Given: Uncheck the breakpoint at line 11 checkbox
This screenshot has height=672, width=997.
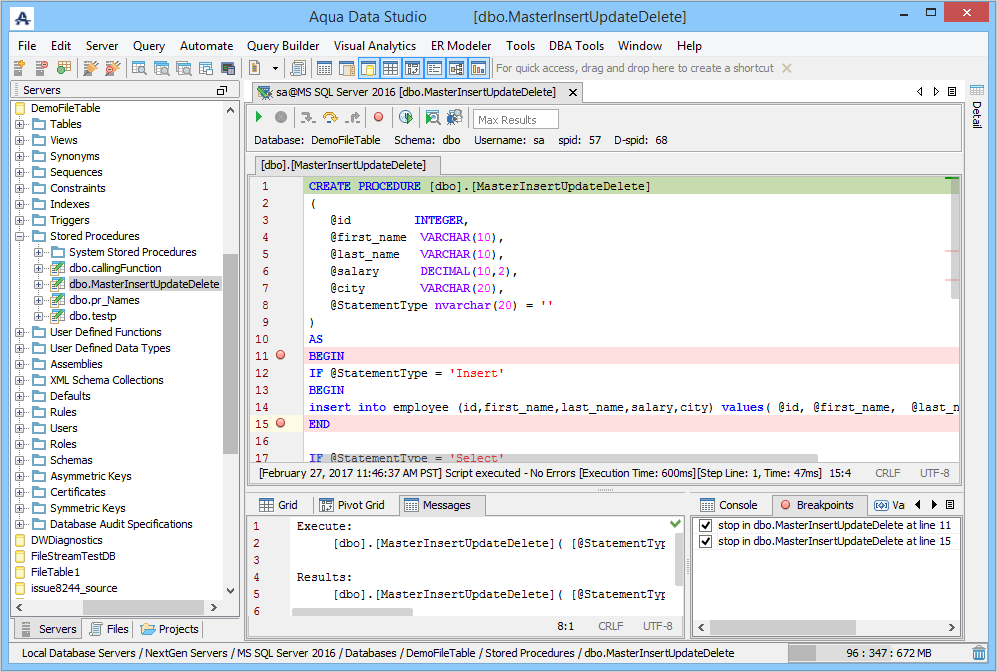Looking at the screenshot, I should [x=706, y=525].
